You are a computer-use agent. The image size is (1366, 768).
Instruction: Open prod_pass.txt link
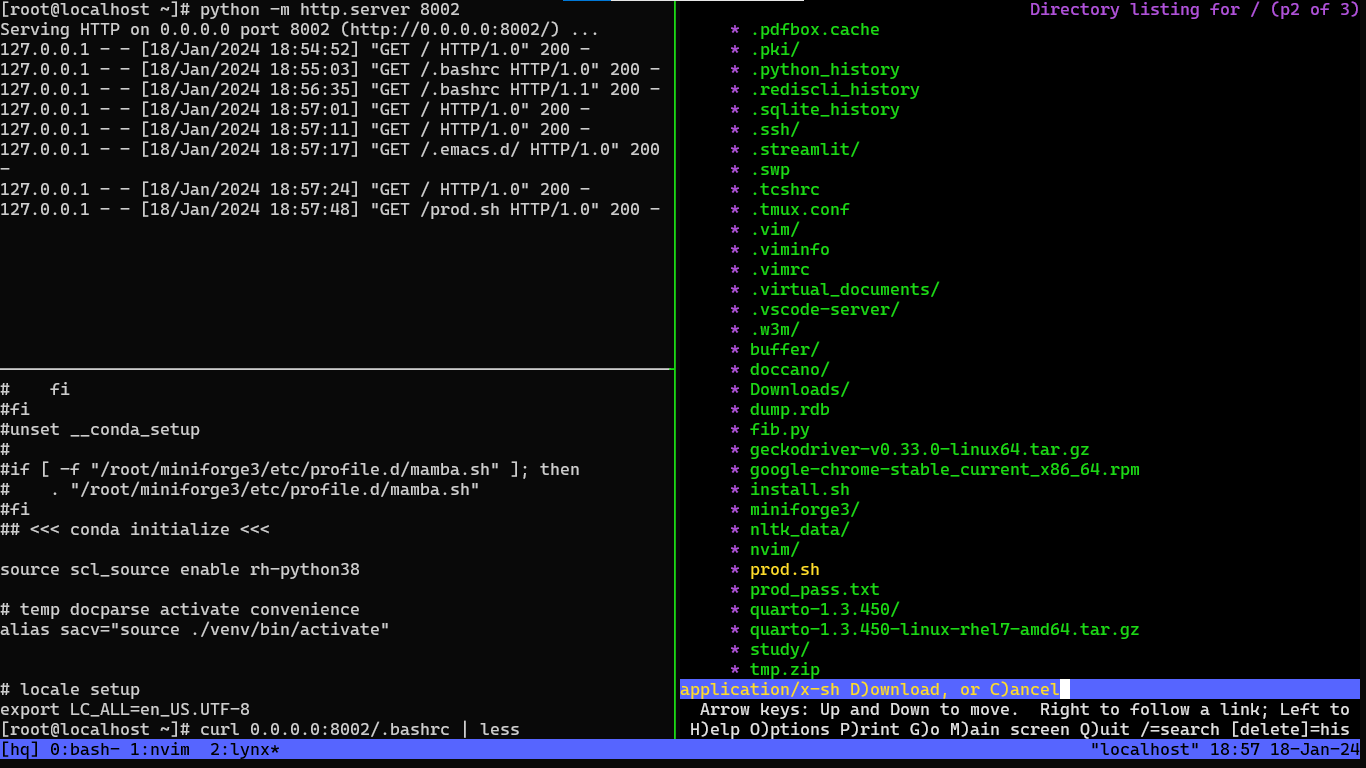(815, 590)
